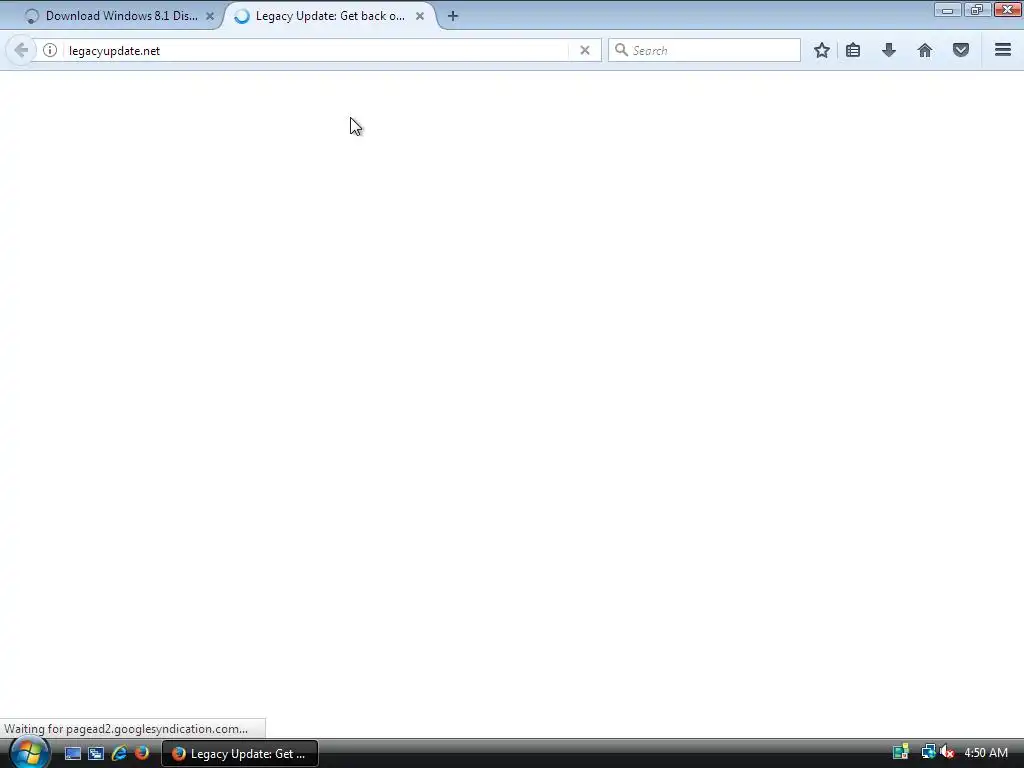Focus the legacyupdate.net address bar
The height and width of the screenshot is (768, 1024).
pos(317,50)
